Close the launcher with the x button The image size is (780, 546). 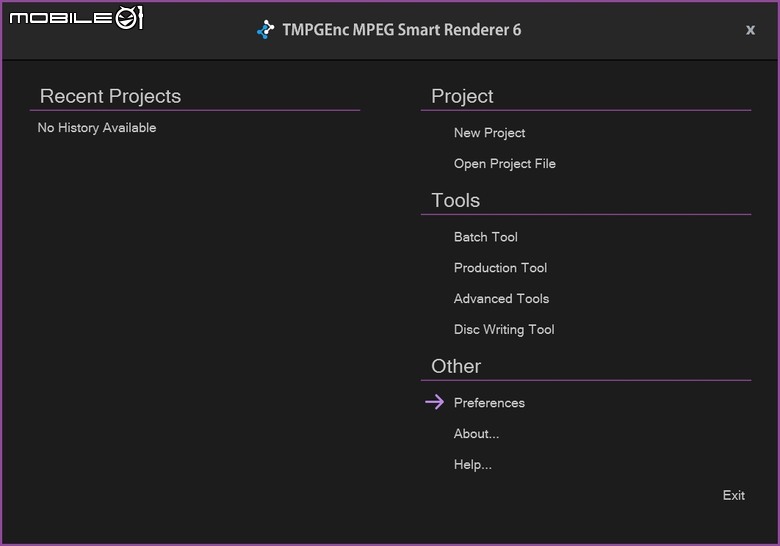[750, 30]
